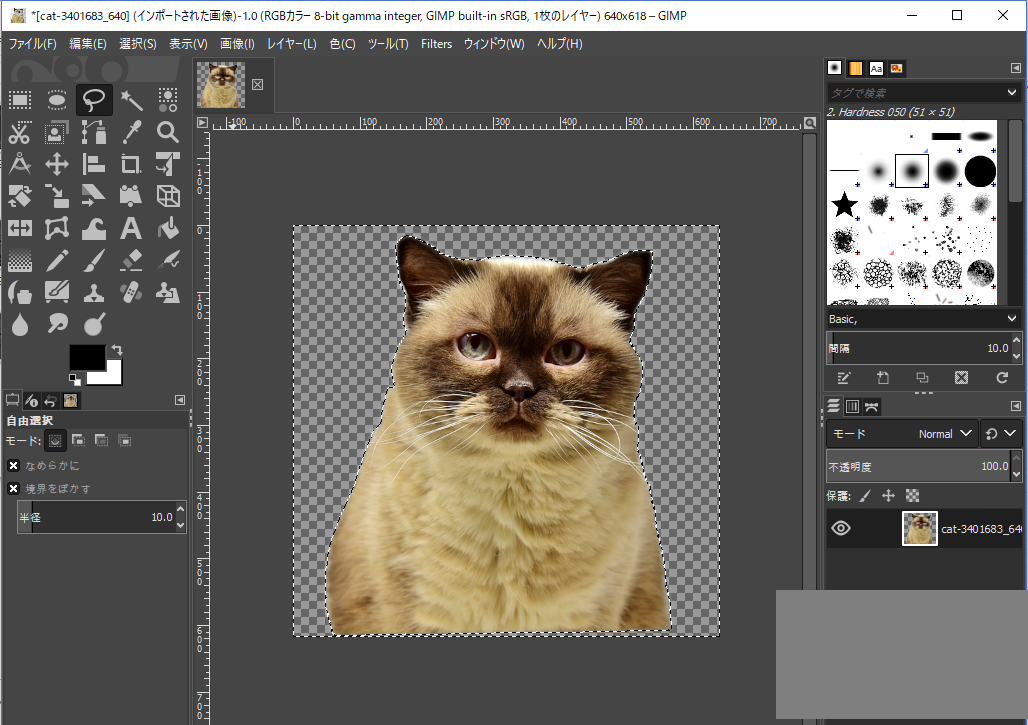Select the Move tool

click(57, 164)
